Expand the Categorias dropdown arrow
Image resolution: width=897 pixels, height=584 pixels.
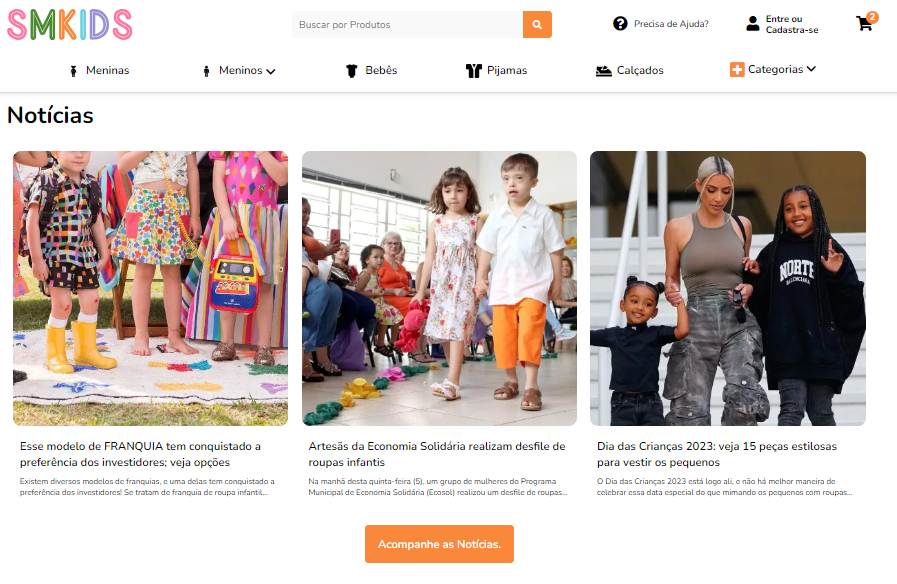click(811, 69)
